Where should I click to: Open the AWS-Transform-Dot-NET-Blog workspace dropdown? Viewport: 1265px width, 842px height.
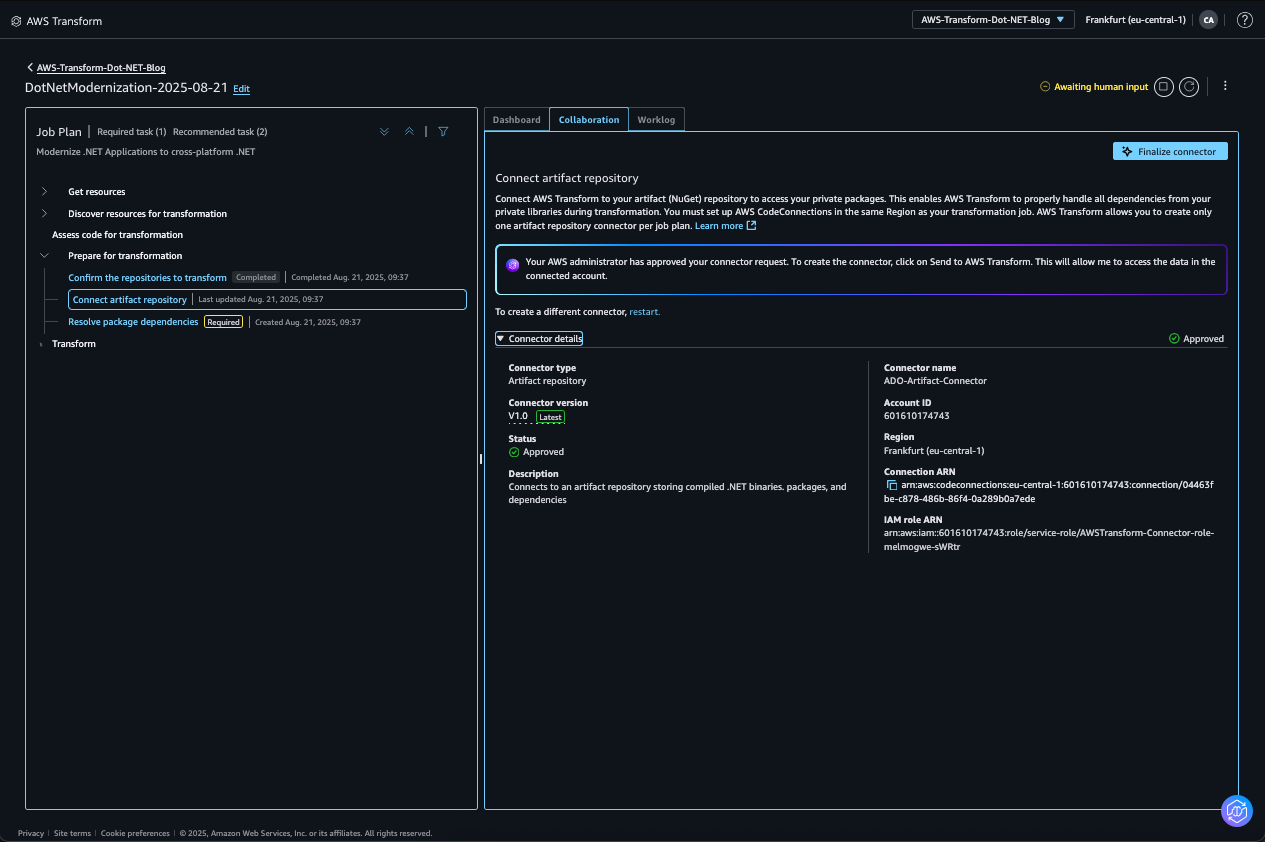pyautogui.click(x=992, y=18)
